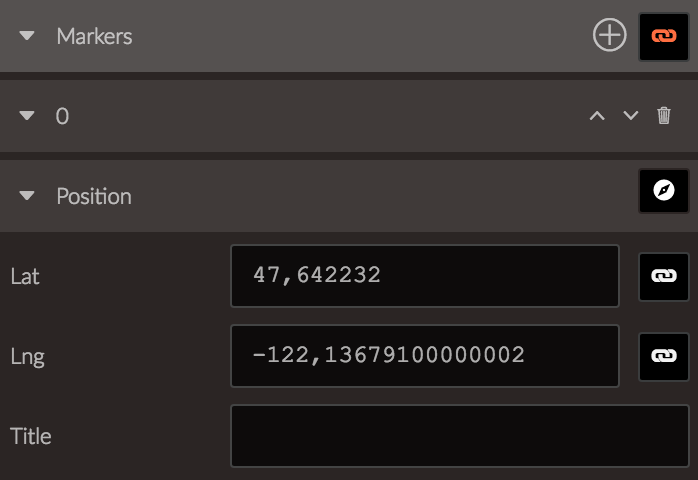Collapse the marker 0 item triangle
Image resolution: width=698 pixels, height=480 pixels.
tap(27, 116)
